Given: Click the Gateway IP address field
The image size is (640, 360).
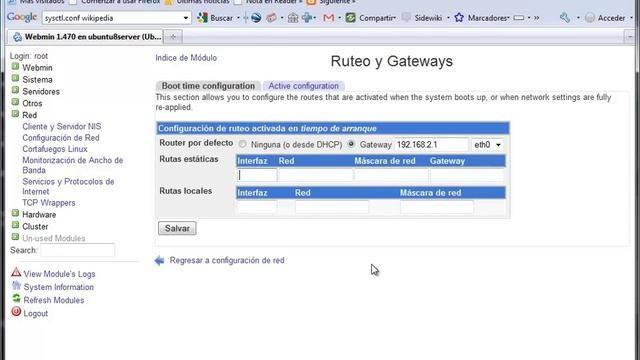Looking at the screenshot, I should point(431,144).
